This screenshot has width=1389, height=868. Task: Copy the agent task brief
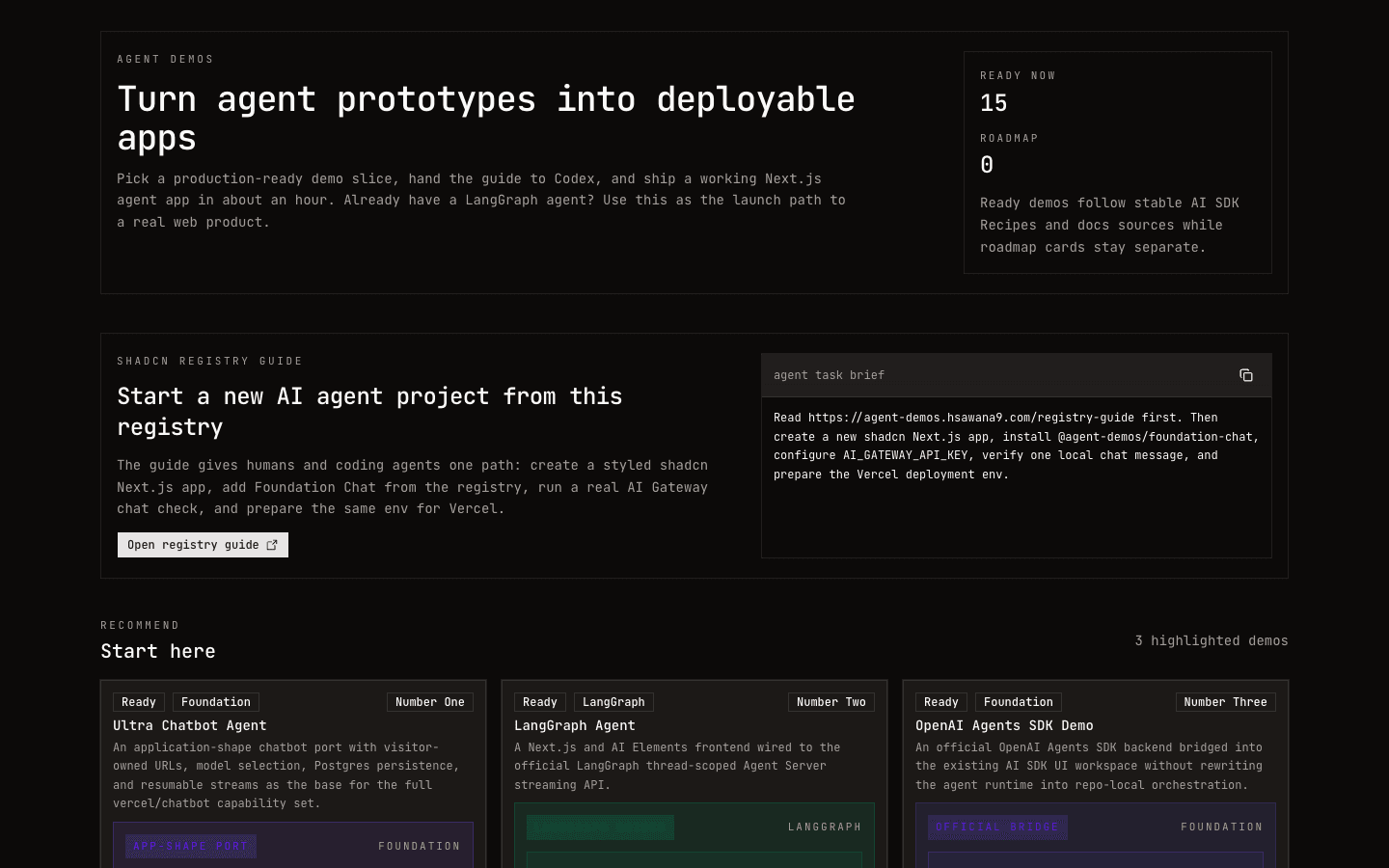(1246, 375)
